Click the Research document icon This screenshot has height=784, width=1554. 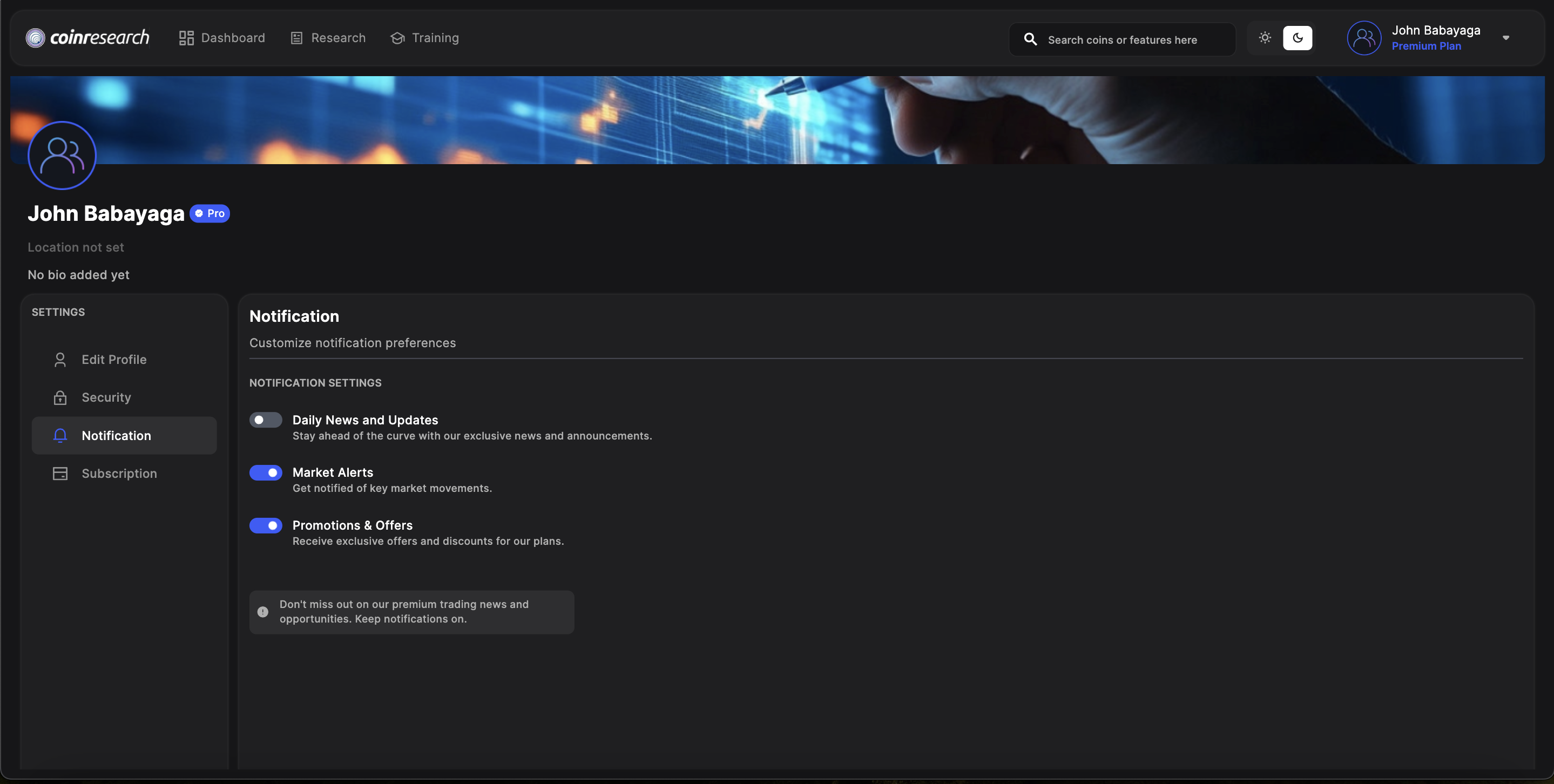pos(296,38)
